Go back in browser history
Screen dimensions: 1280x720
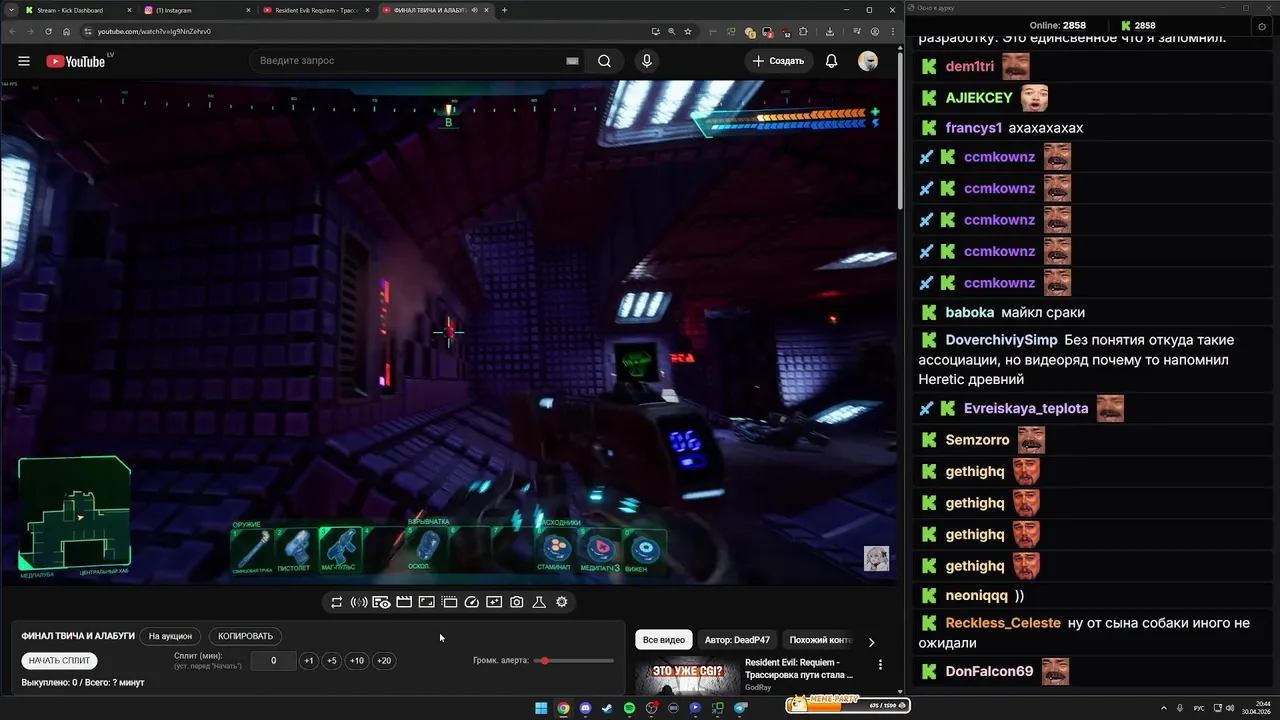pos(11,31)
